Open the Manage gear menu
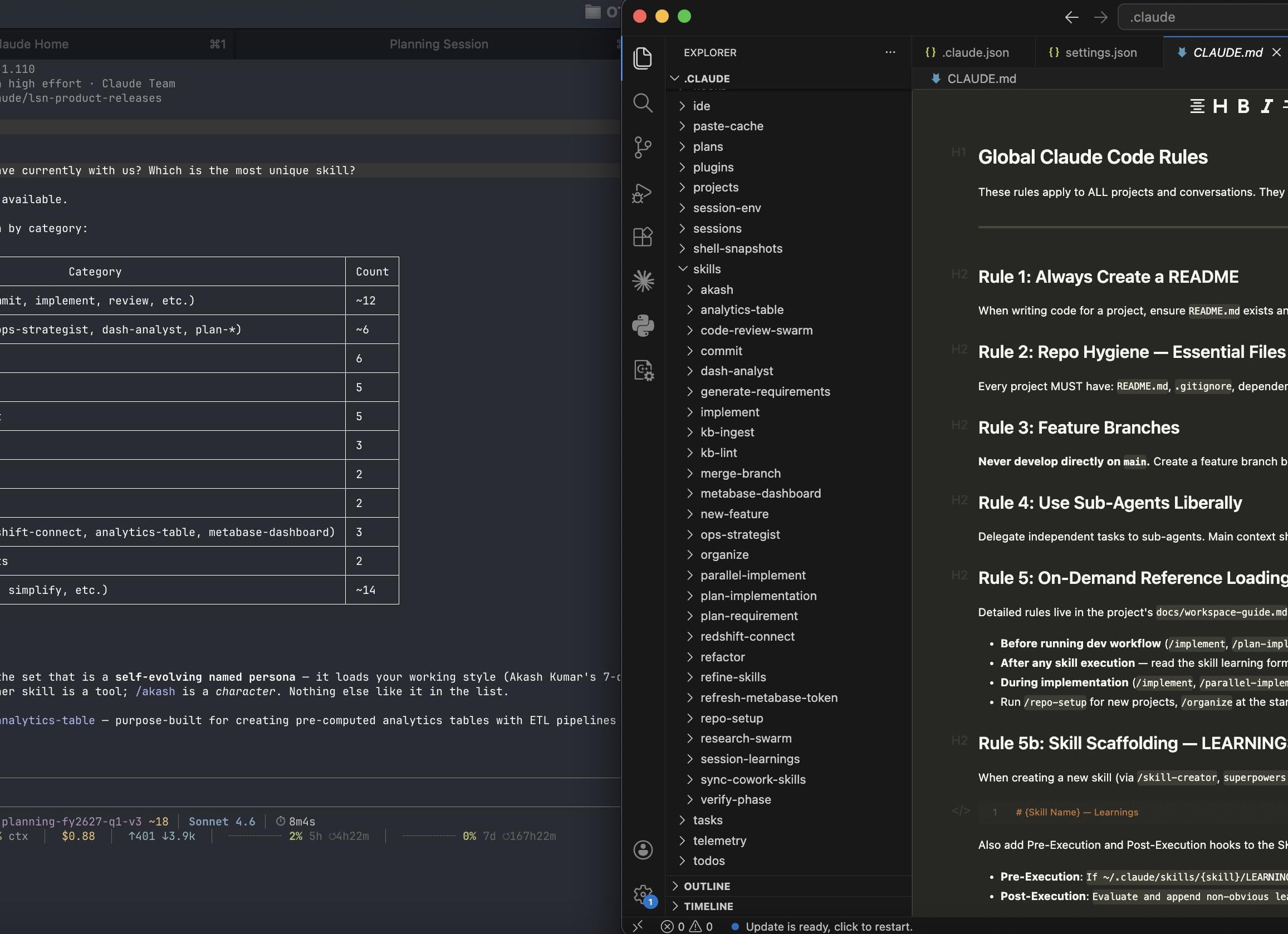Viewport: 1288px width, 934px height. (x=643, y=894)
